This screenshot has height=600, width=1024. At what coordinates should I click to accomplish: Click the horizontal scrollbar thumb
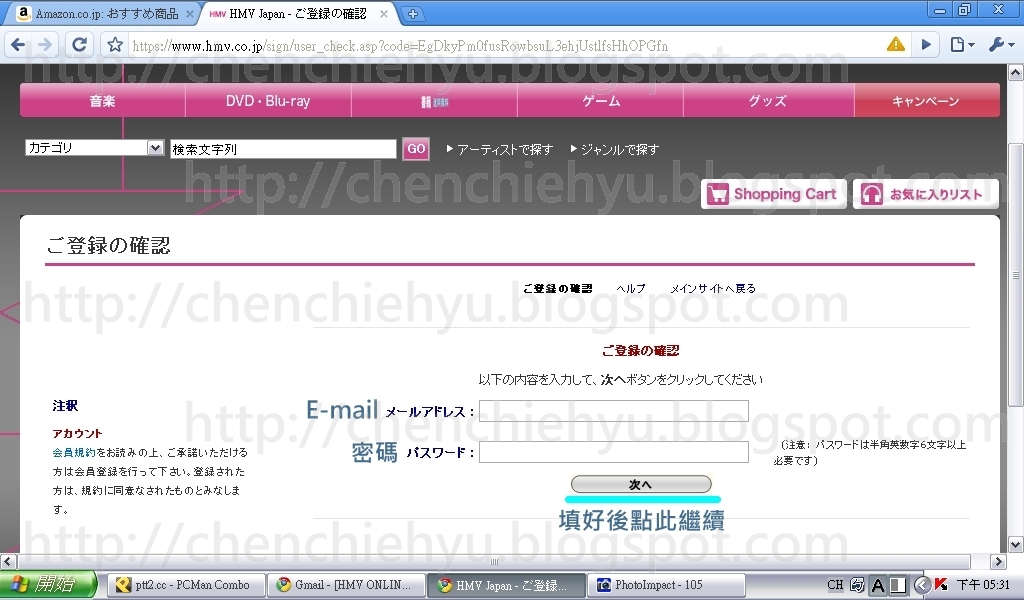click(494, 561)
